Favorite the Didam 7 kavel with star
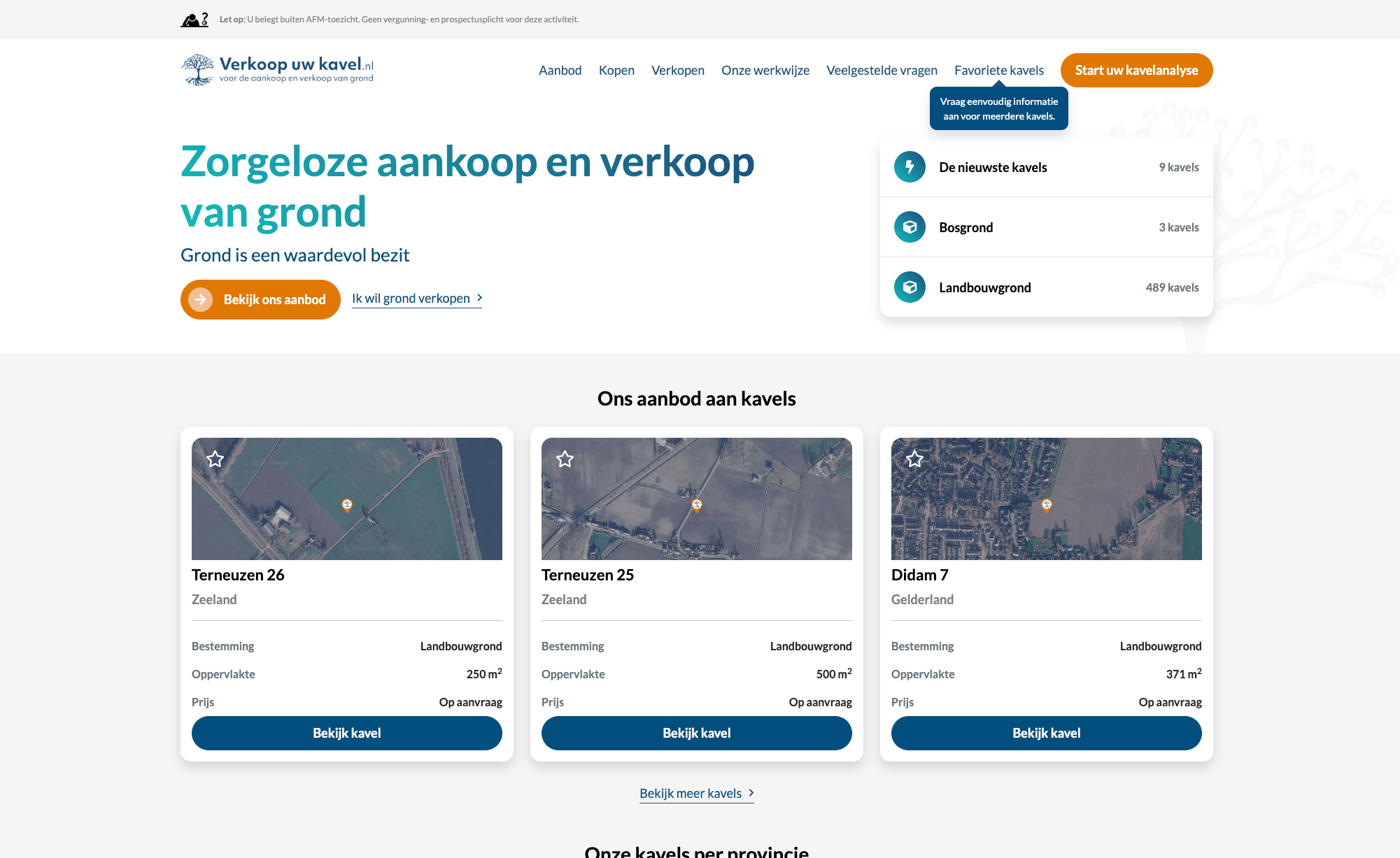This screenshot has width=1400, height=858. click(x=915, y=459)
